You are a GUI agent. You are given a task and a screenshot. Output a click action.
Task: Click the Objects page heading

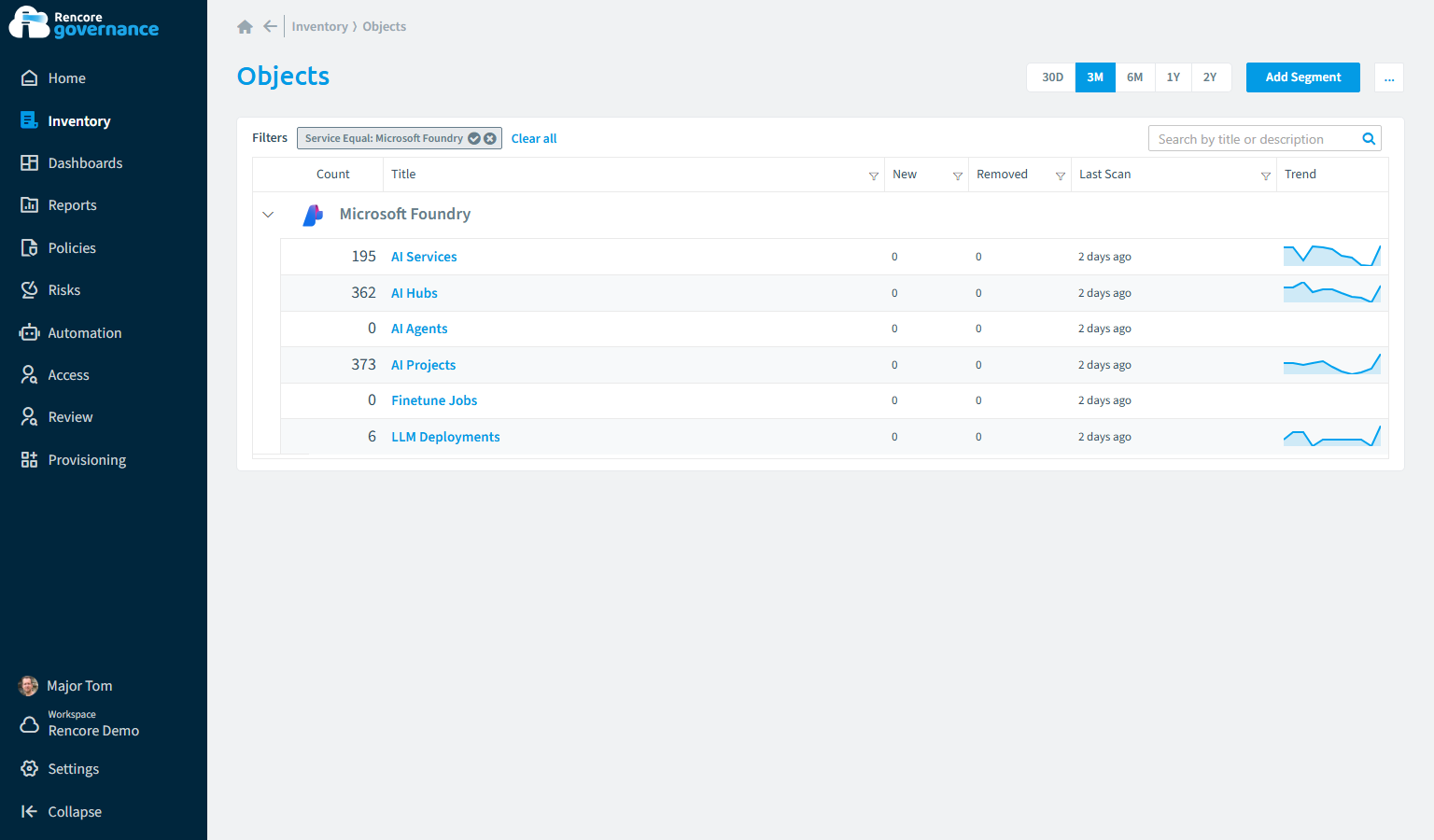coord(283,77)
